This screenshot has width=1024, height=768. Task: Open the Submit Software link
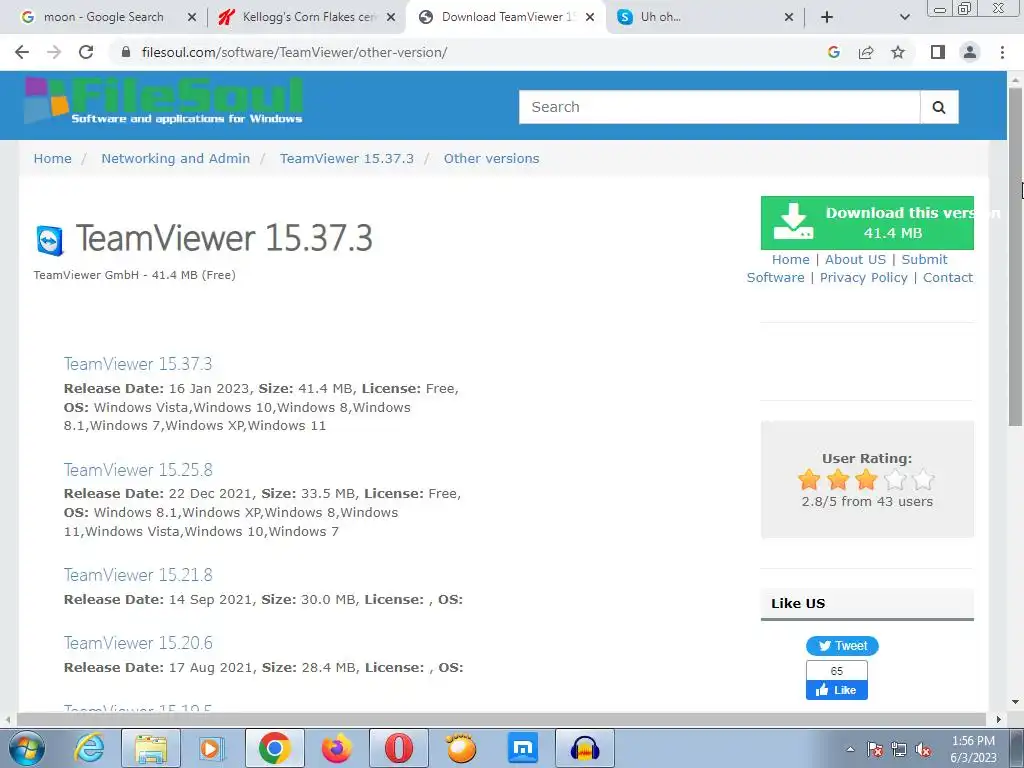[x=924, y=259]
